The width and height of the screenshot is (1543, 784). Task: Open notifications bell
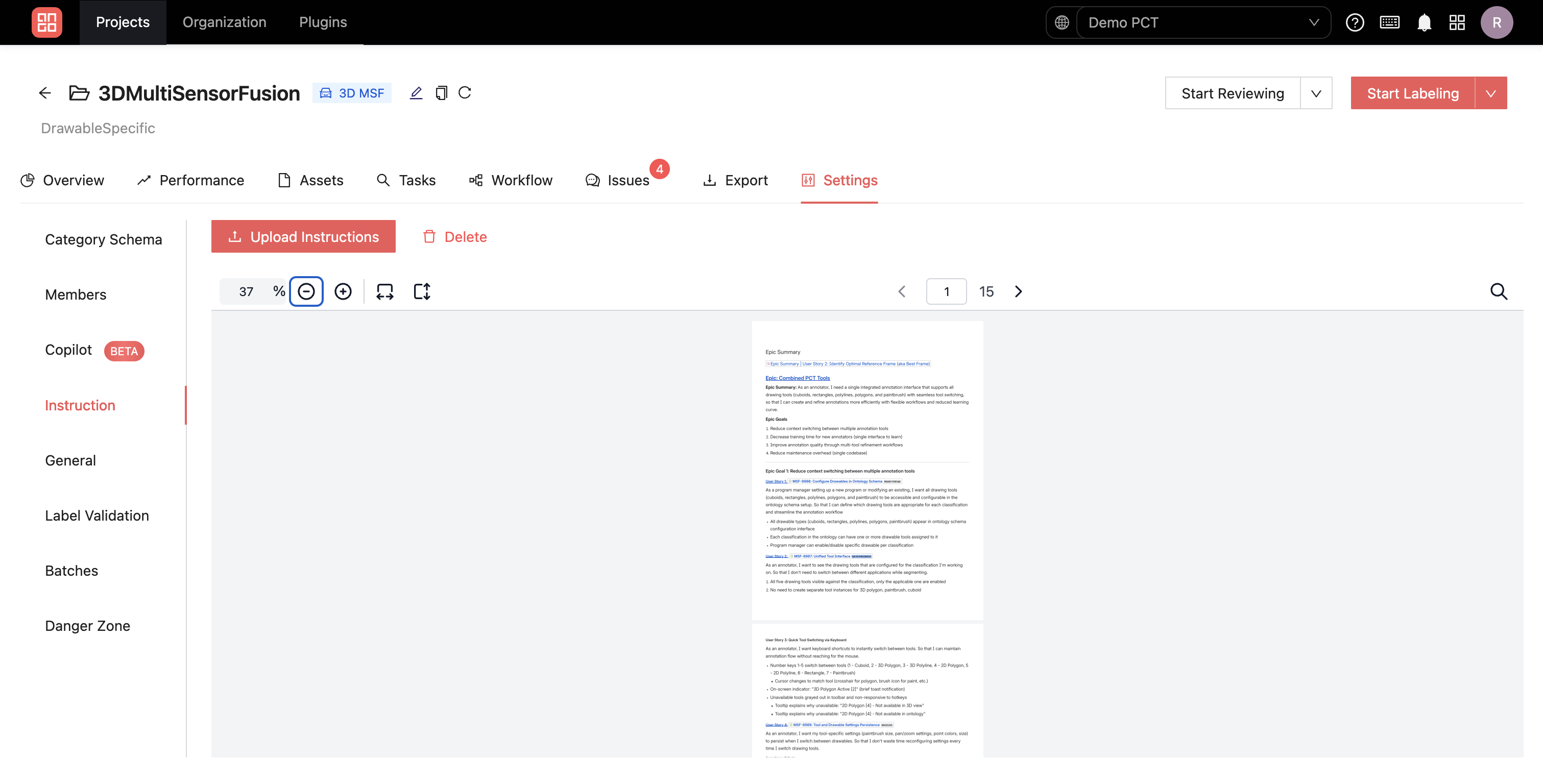1424,23
